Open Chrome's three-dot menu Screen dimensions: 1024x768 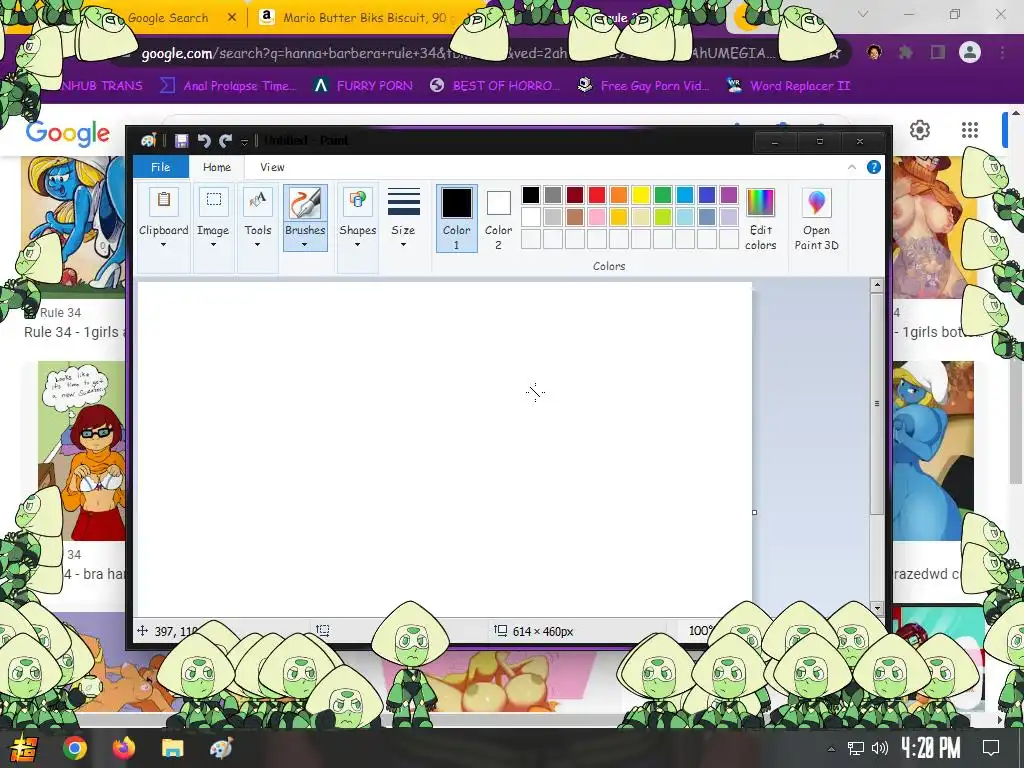tap(1002, 52)
